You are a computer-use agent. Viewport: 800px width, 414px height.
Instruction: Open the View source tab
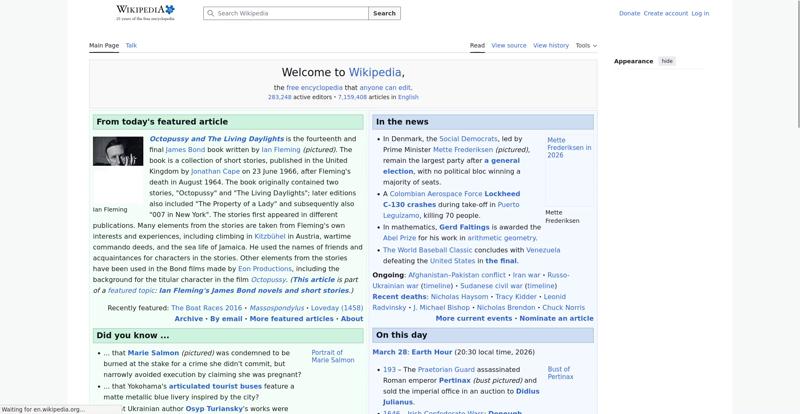[508, 45]
